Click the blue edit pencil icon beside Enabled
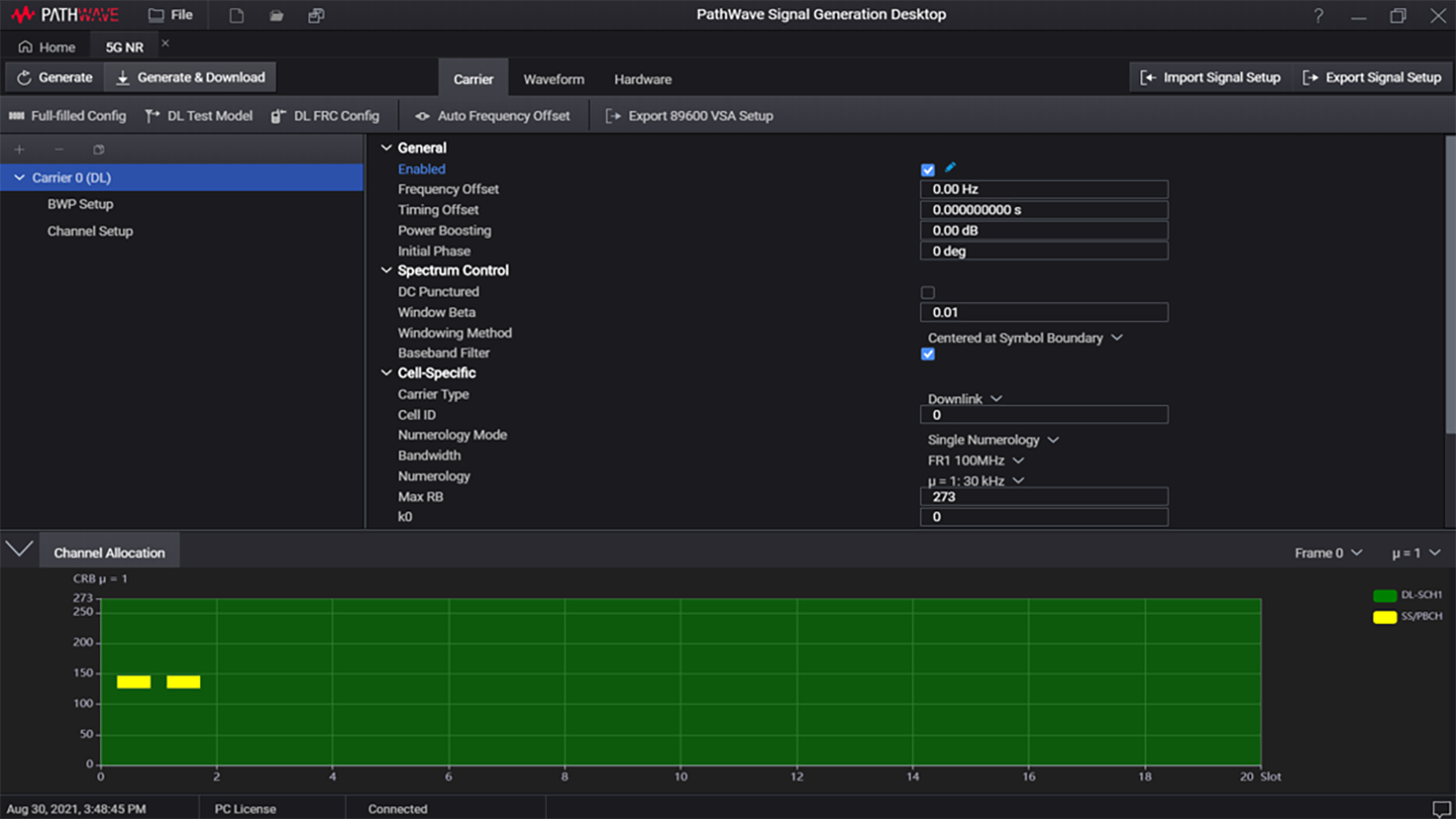1456x819 pixels. tap(950, 167)
